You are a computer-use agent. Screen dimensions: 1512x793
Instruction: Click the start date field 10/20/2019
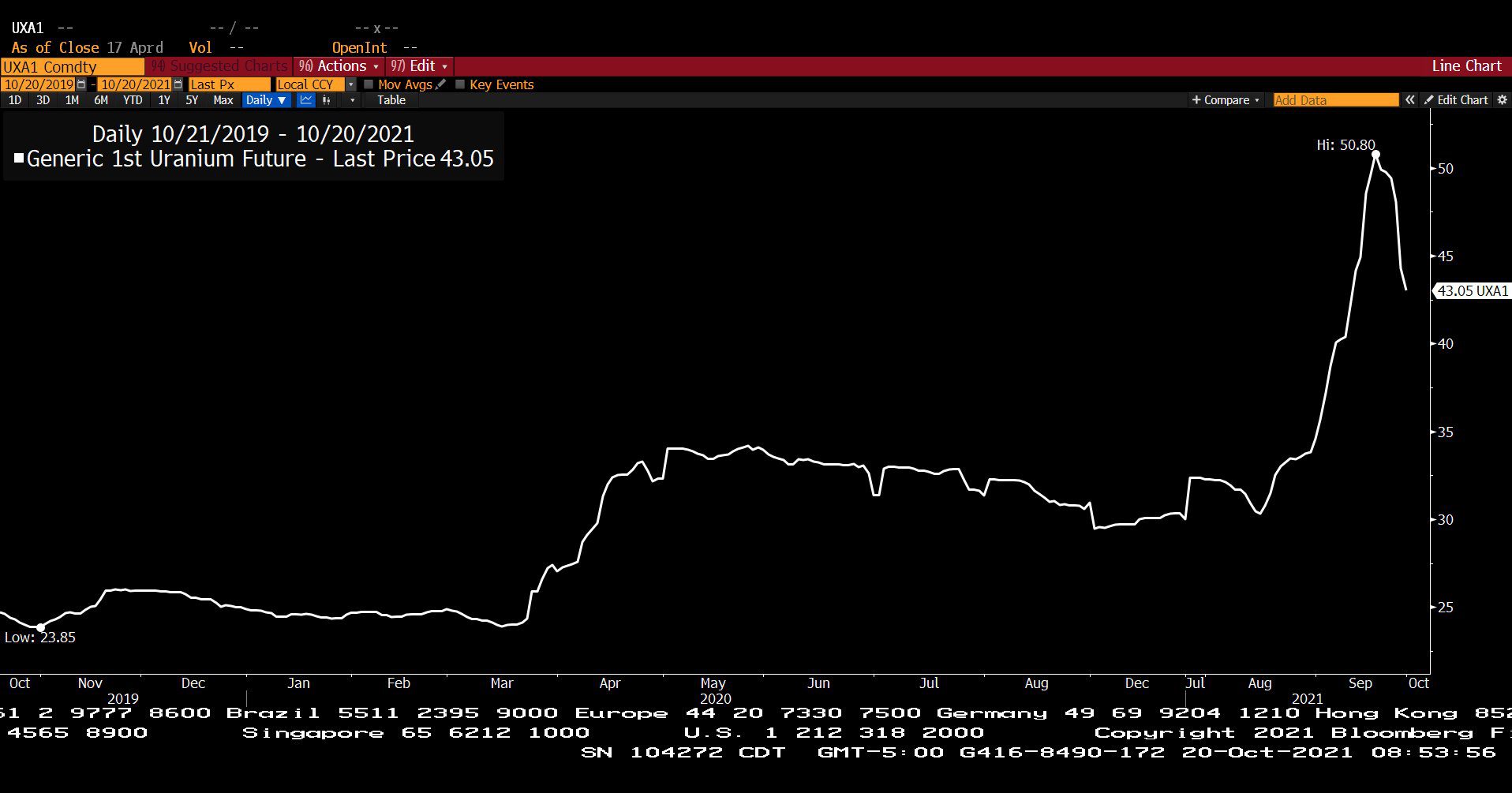click(39, 84)
